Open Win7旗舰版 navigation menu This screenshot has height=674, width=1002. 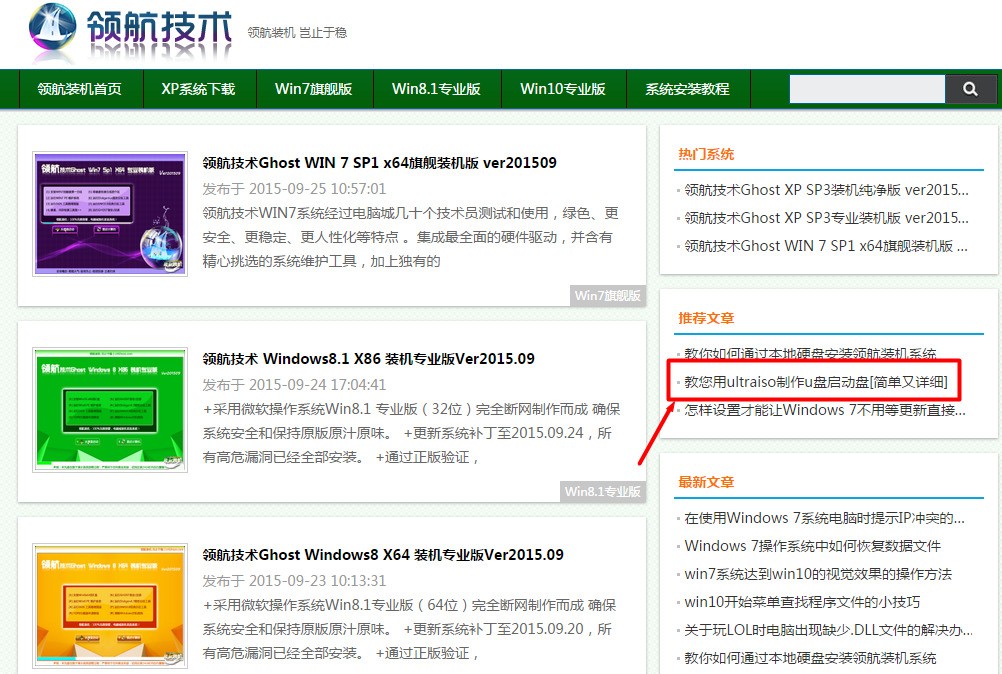pos(313,89)
